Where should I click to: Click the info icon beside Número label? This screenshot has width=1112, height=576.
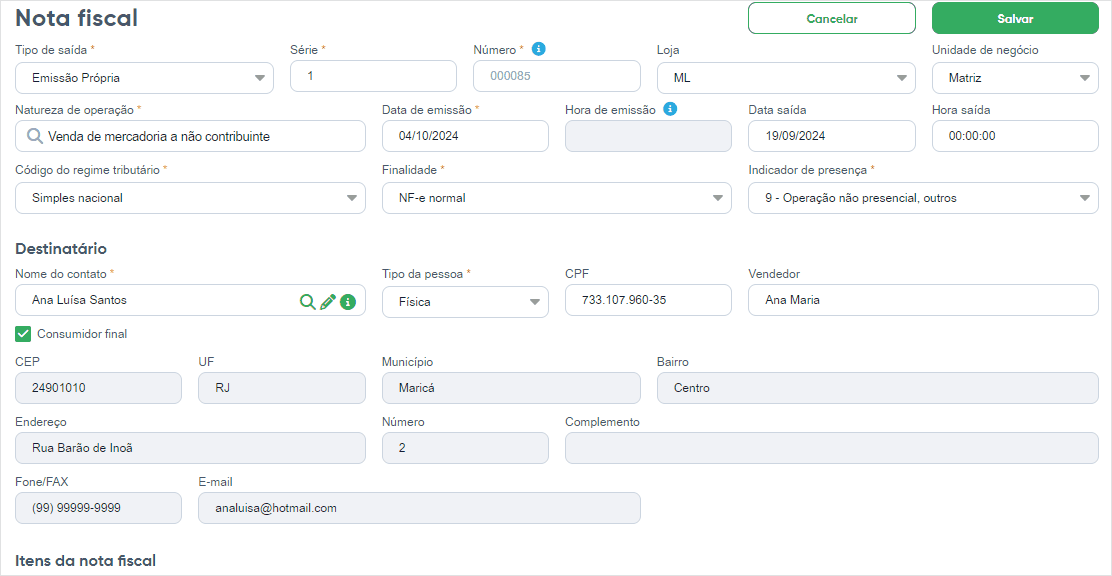539,49
